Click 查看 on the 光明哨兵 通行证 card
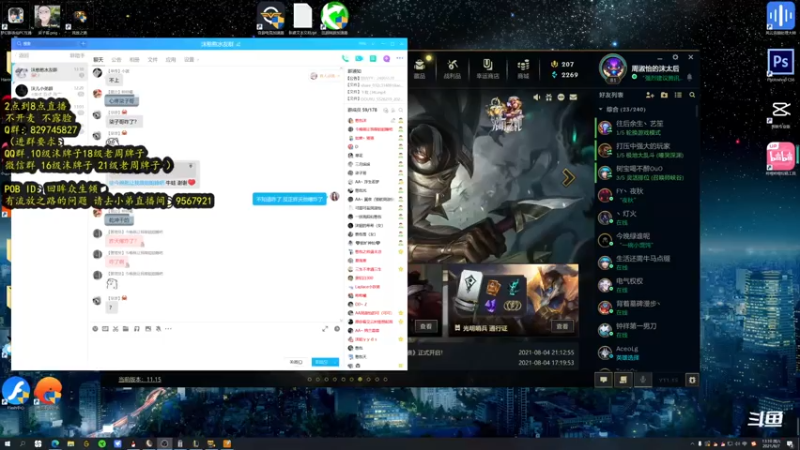 562,326
